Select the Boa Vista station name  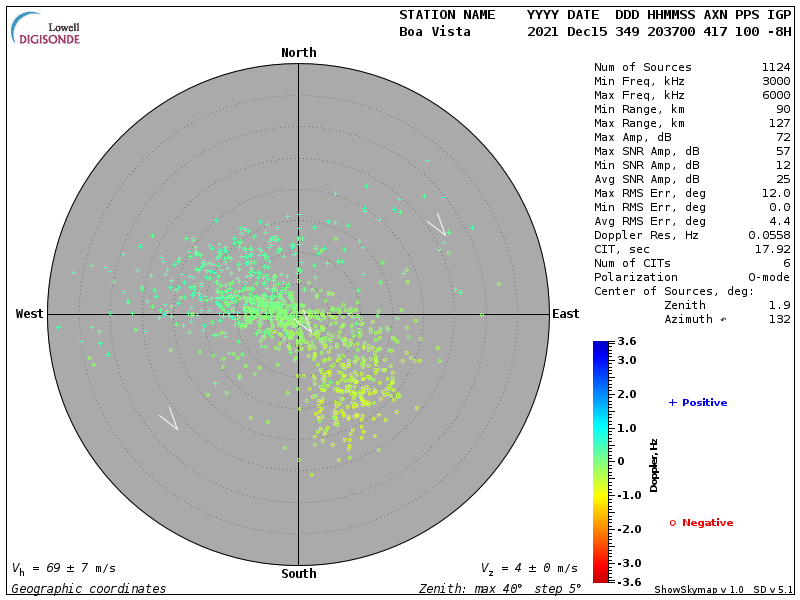click(x=435, y=32)
